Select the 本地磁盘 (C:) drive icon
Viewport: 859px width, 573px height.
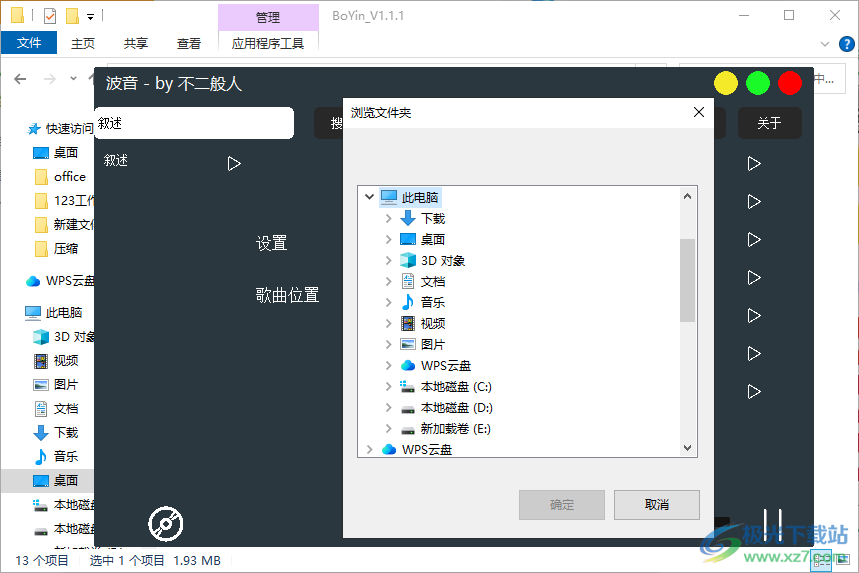[x=407, y=387]
